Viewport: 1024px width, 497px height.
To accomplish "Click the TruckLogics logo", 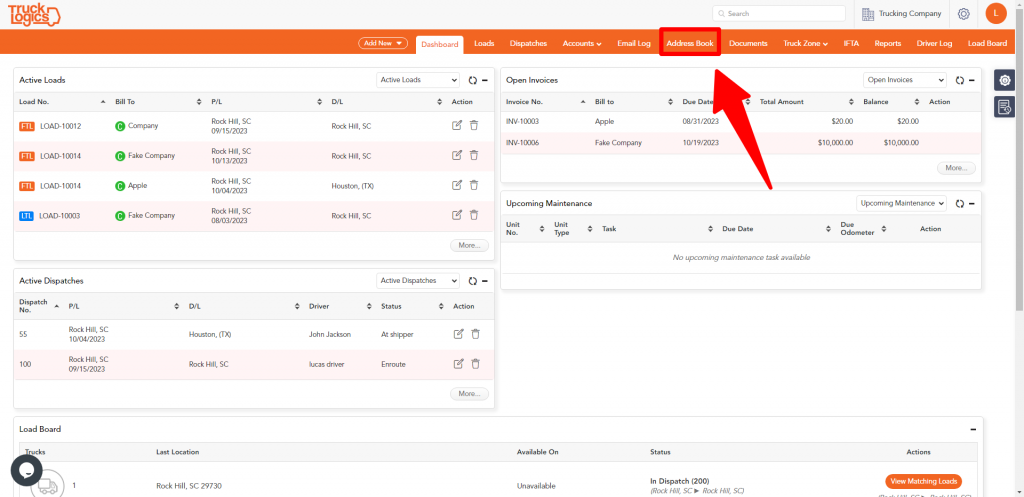I will 35,14.
